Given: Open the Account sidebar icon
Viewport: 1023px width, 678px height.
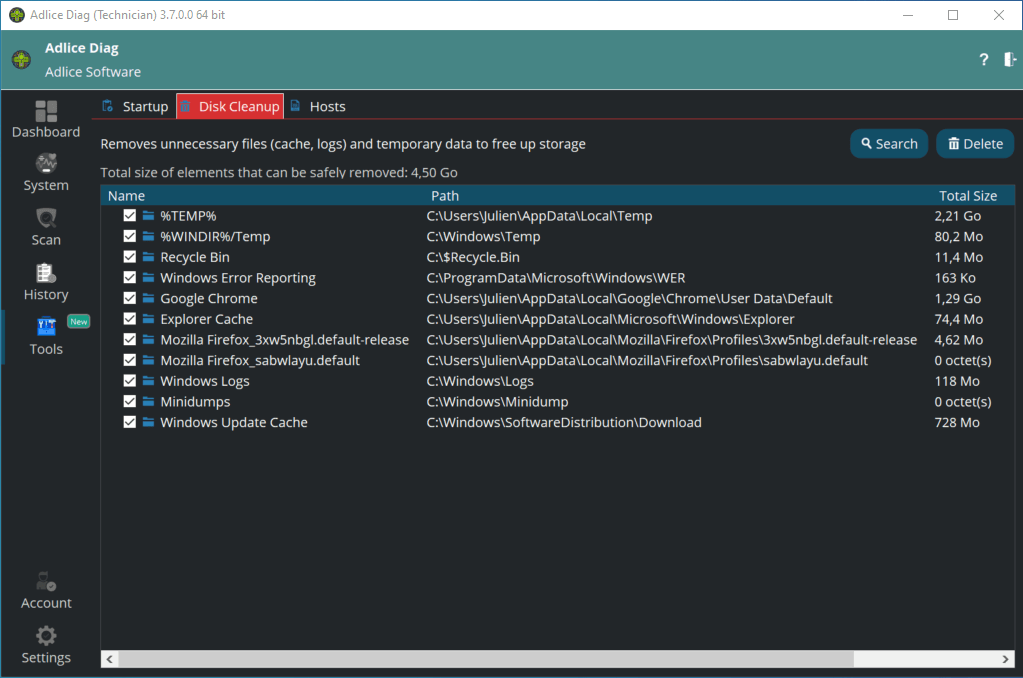Looking at the screenshot, I should [x=46, y=582].
